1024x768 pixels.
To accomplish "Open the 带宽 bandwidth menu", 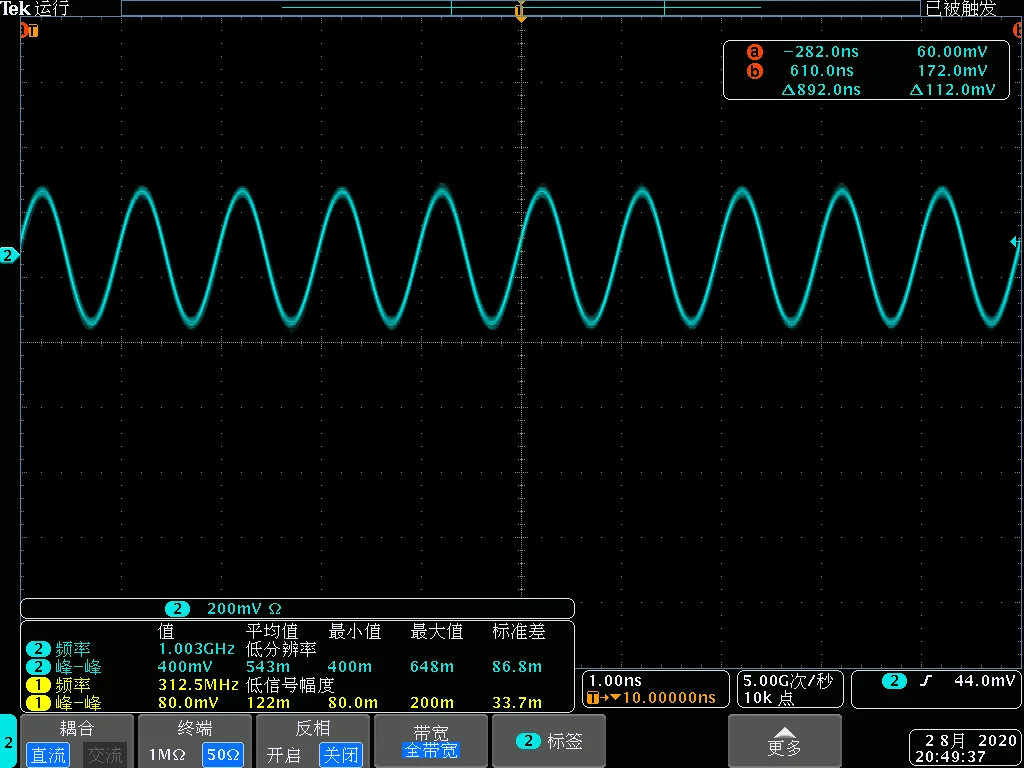I will coord(430,741).
